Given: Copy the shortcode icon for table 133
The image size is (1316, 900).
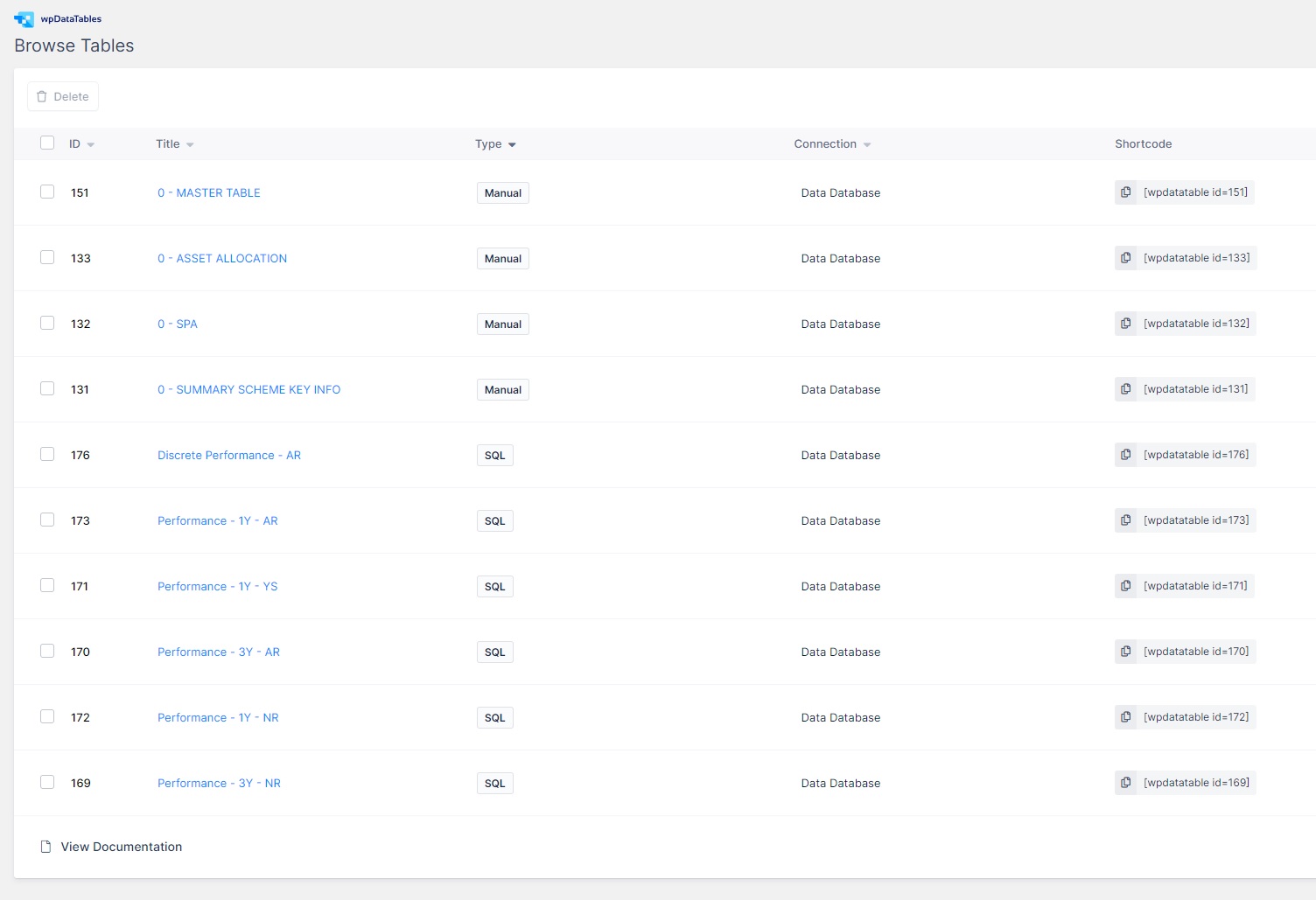Looking at the screenshot, I should coord(1125,258).
